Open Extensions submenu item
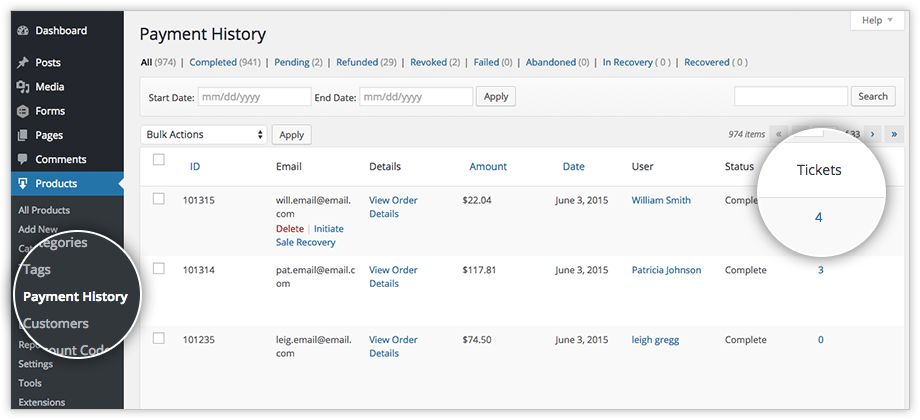This screenshot has height=420, width=920. pyautogui.click(x=42, y=402)
